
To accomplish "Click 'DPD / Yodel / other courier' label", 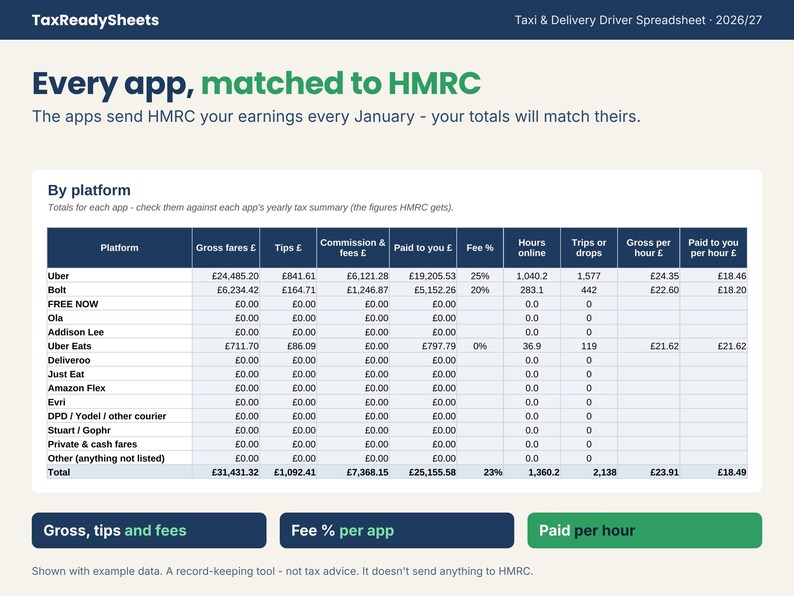I will click(x=107, y=416).
